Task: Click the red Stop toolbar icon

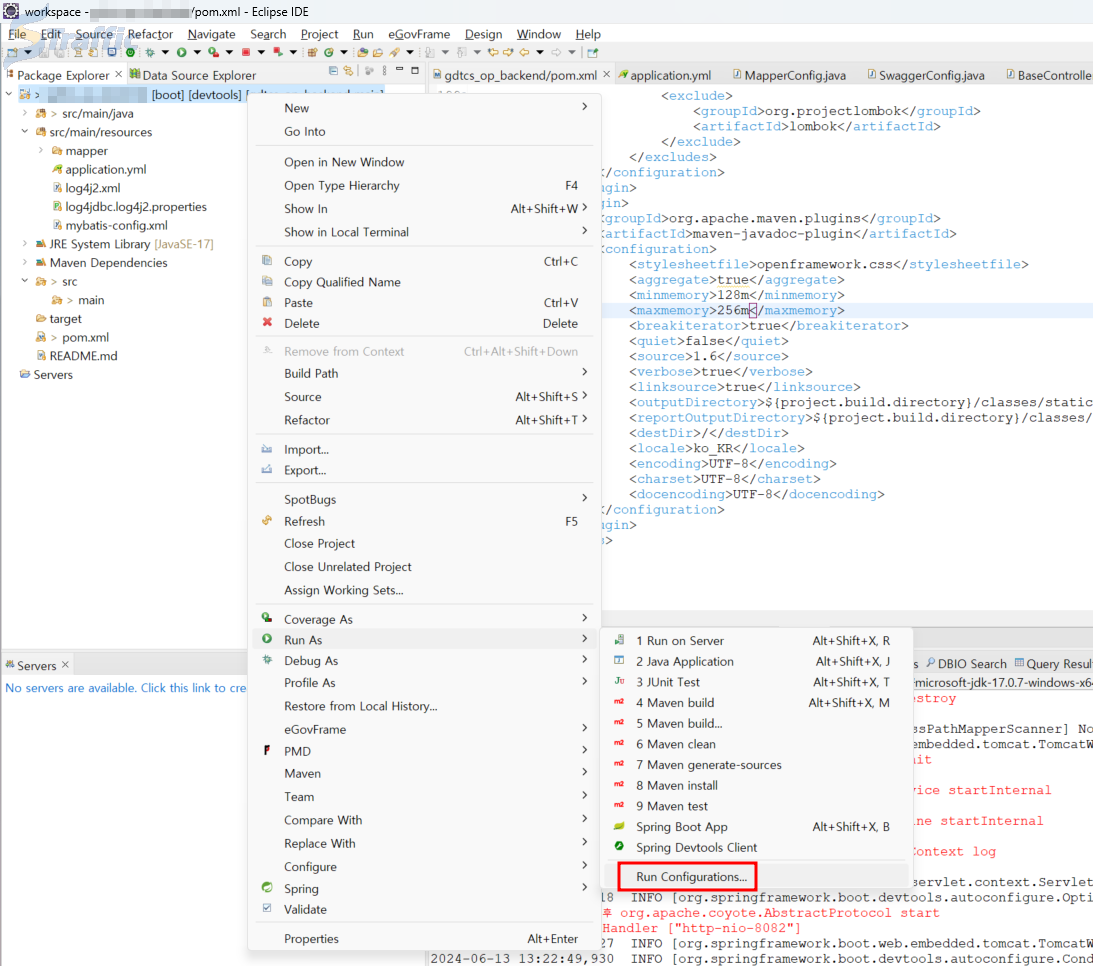Action: pyautogui.click(x=245, y=52)
